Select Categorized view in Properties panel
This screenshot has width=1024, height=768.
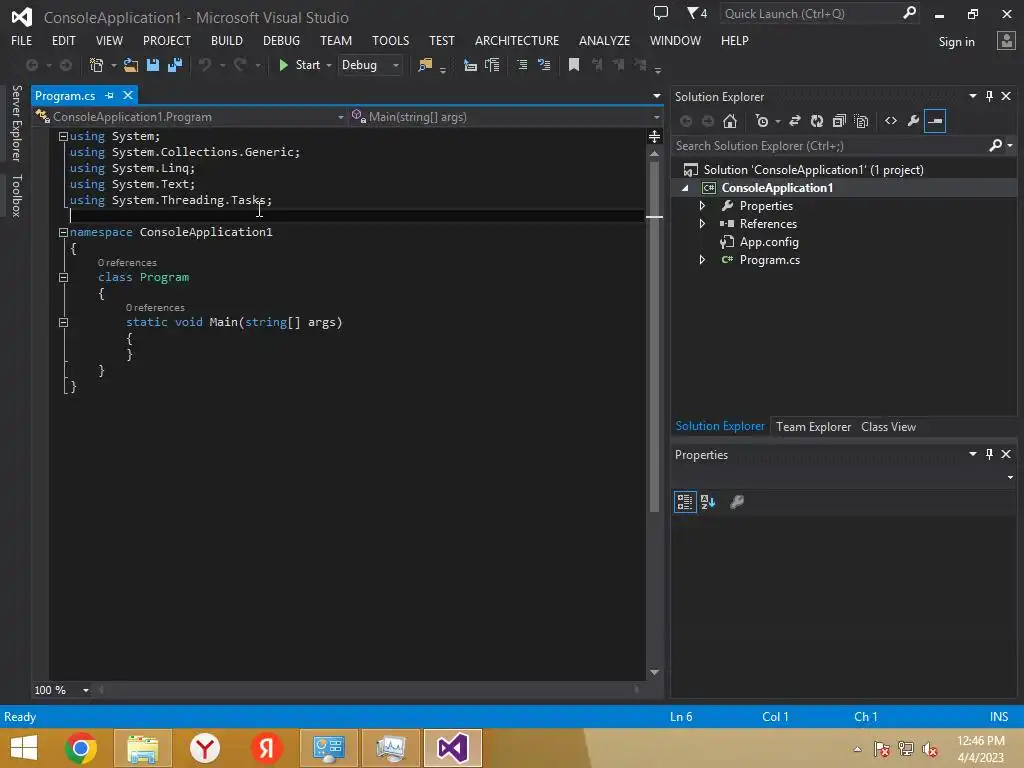[685, 502]
